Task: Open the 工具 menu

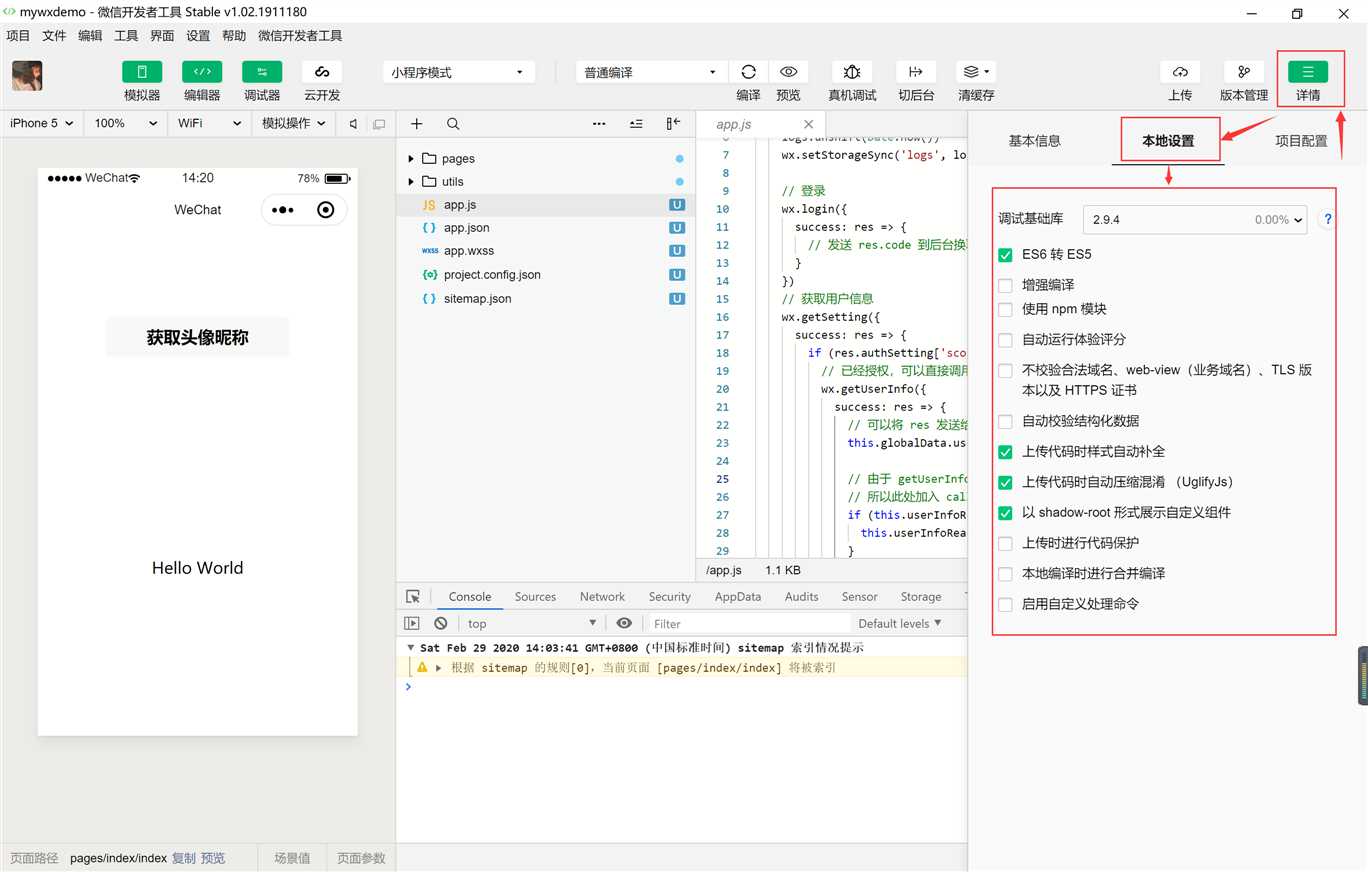Action: (126, 35)
